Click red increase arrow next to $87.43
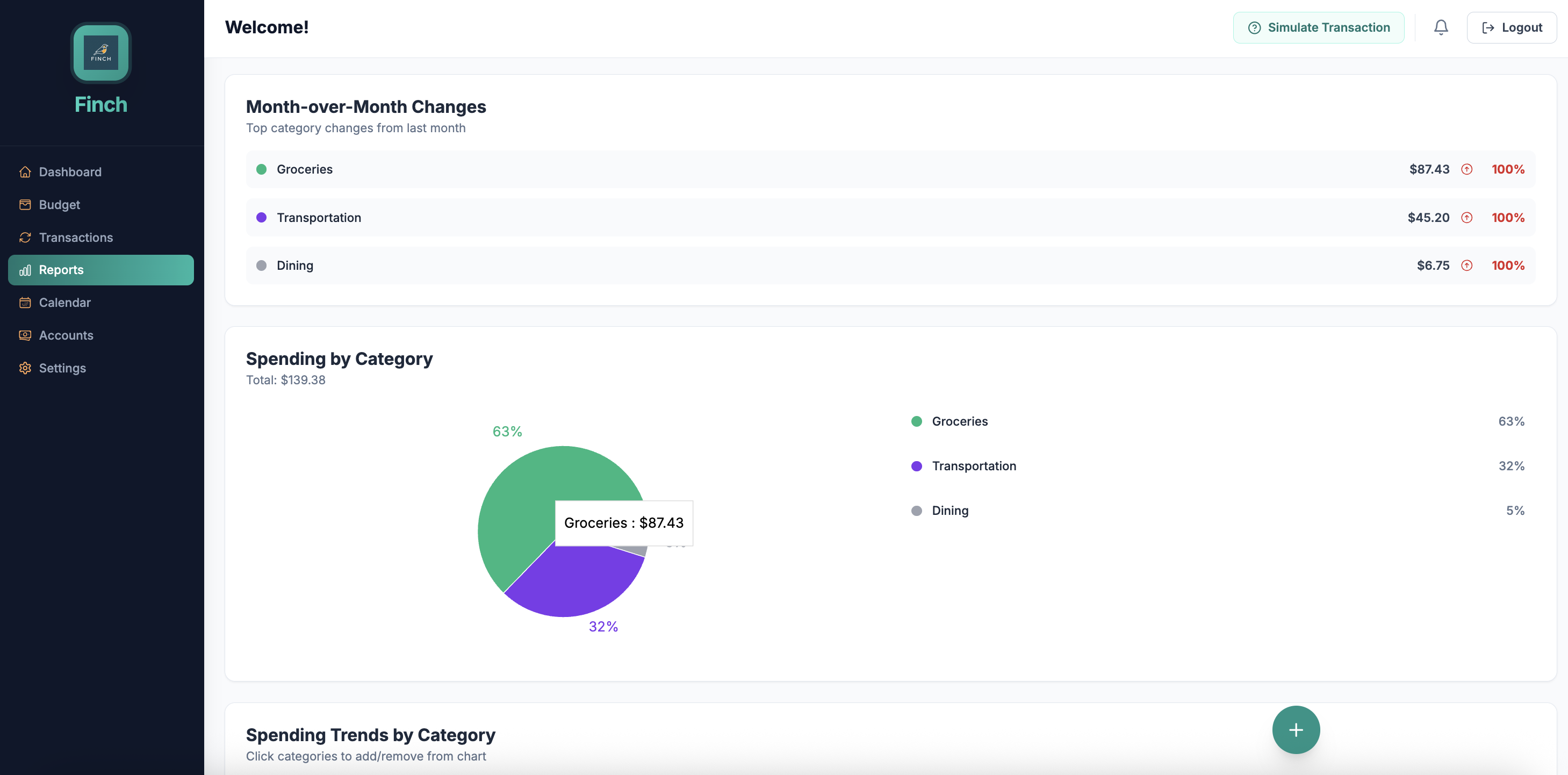Image resolution: width=1568 pixels, height=775 pixels. pos(1467,169)
